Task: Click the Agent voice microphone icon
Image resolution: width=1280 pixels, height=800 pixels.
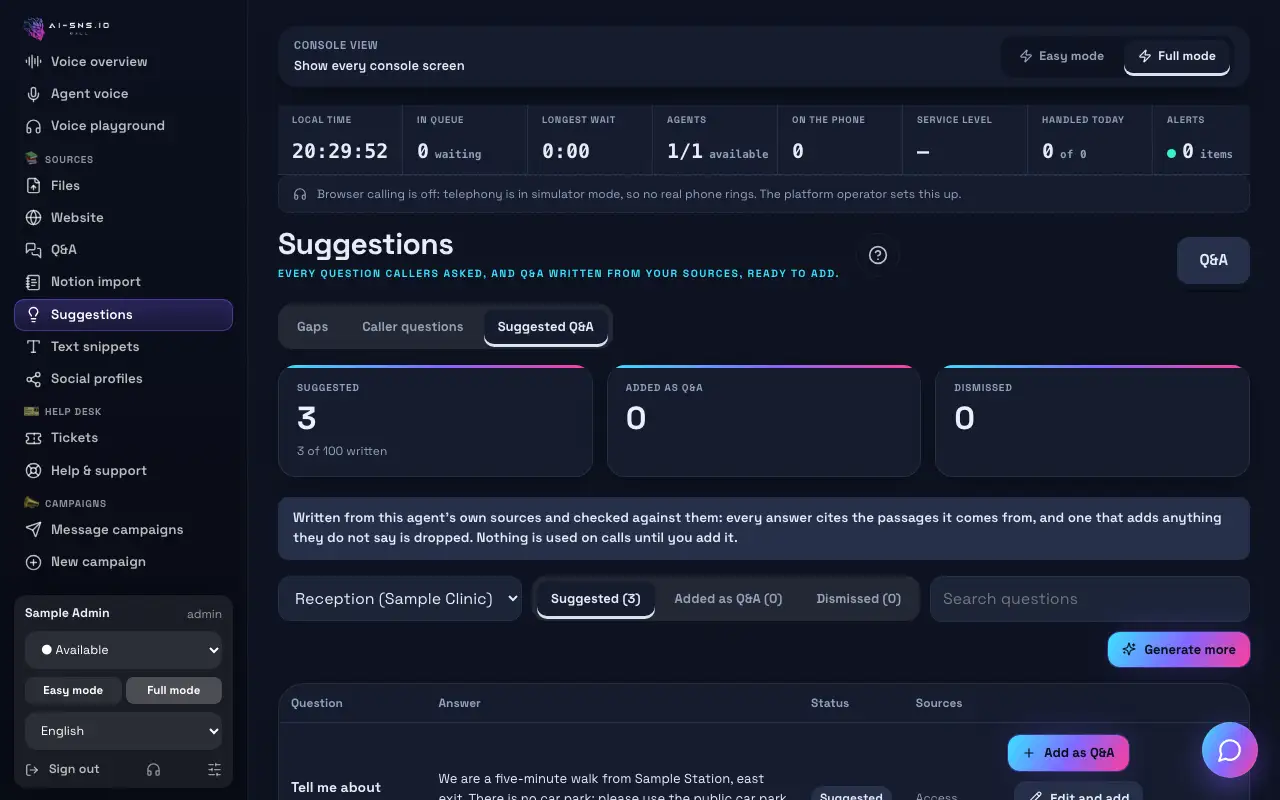Action: [x=33, y=94]
